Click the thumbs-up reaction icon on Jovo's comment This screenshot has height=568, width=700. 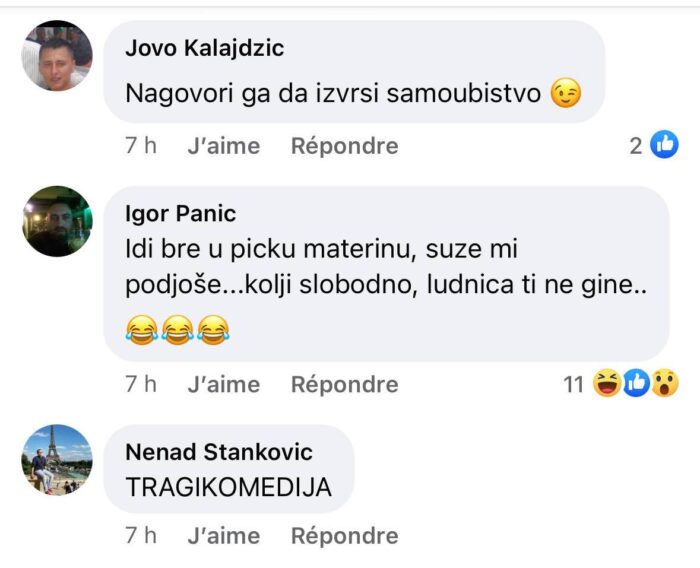pyautogui.click(x=664, y=146)
